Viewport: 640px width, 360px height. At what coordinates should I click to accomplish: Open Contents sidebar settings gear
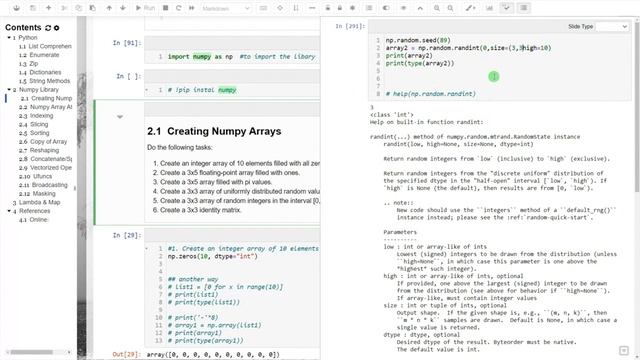[56, 28]
